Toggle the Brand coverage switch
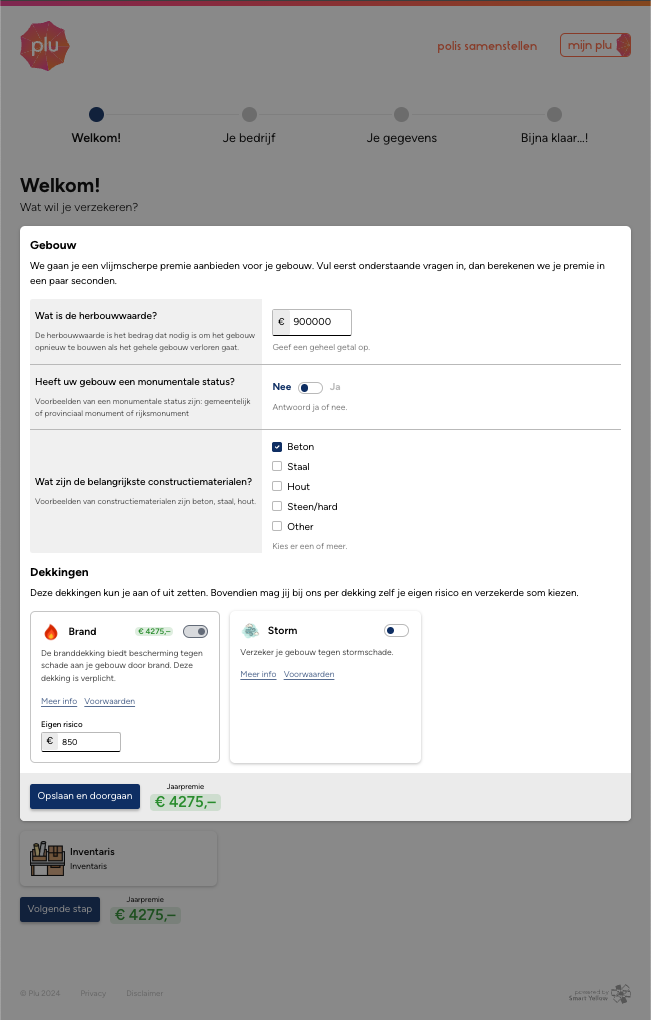 tap(195, 632)
